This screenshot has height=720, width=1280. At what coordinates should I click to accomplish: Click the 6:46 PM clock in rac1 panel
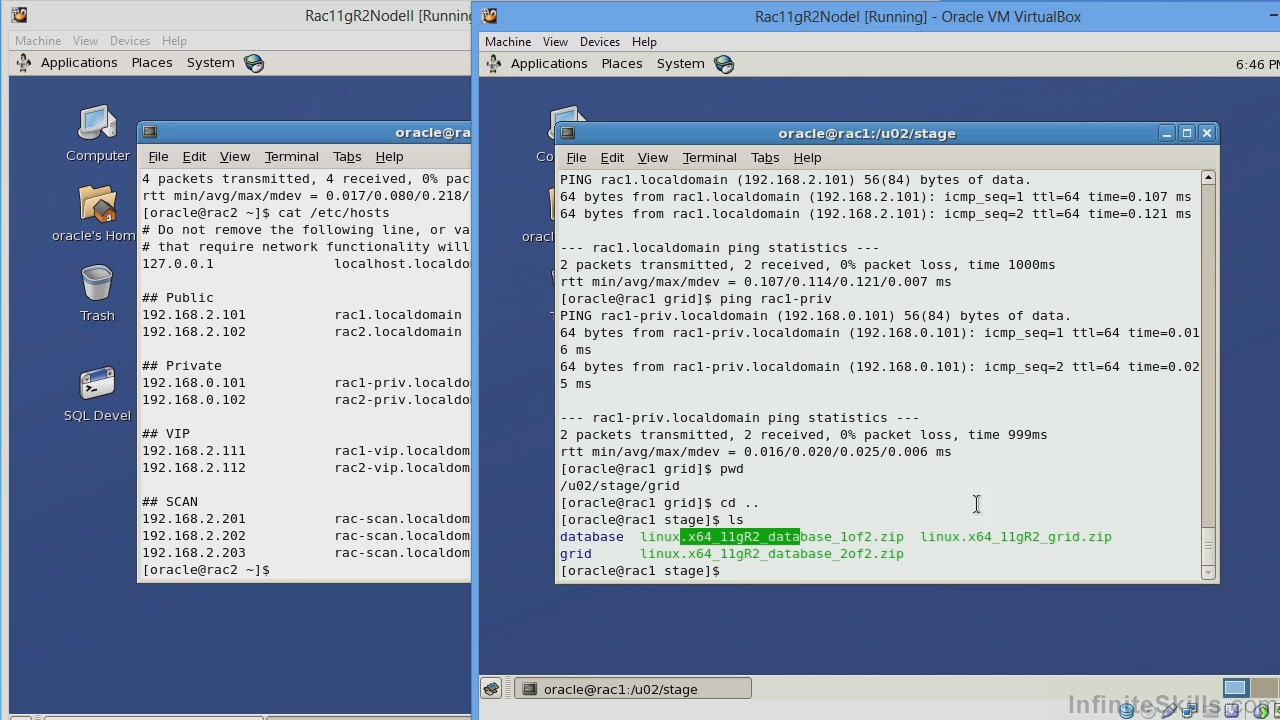pos(1257,64)
